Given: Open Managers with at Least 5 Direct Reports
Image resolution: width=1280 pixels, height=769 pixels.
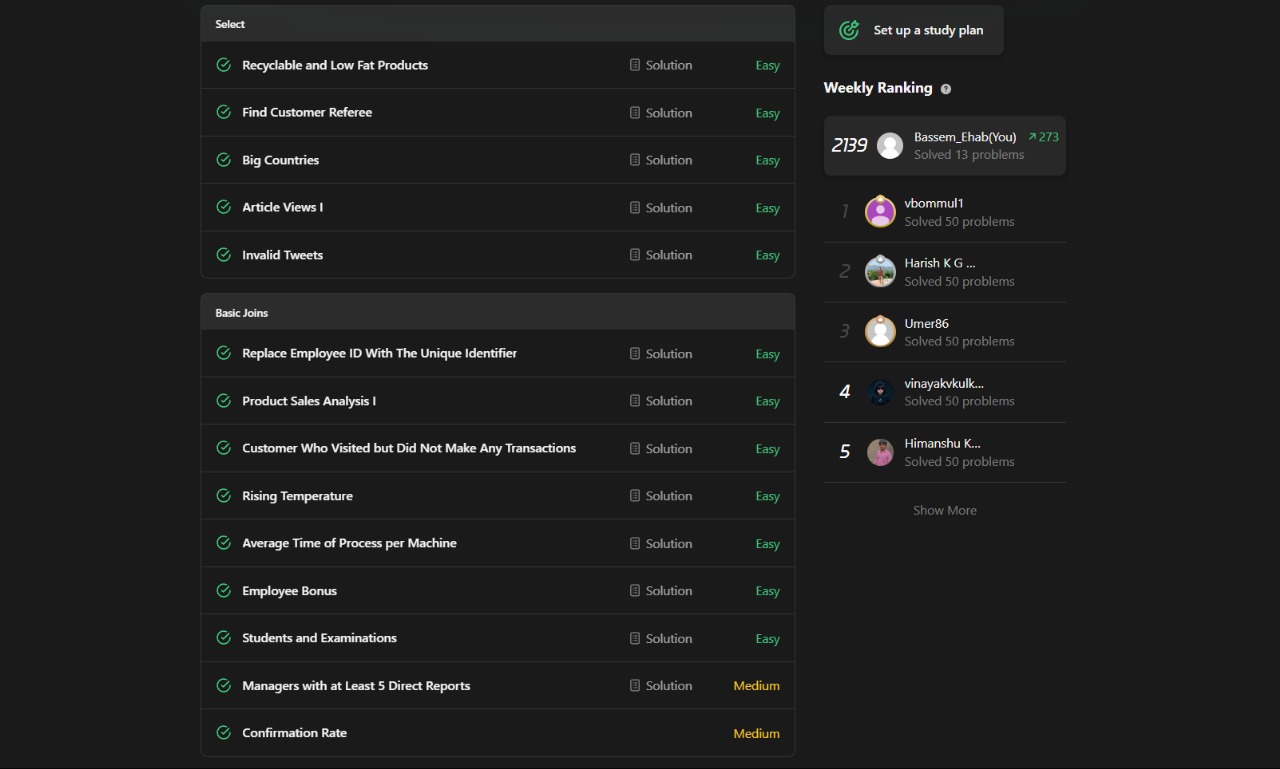Looking at the screenshot, I should point(356,686).
